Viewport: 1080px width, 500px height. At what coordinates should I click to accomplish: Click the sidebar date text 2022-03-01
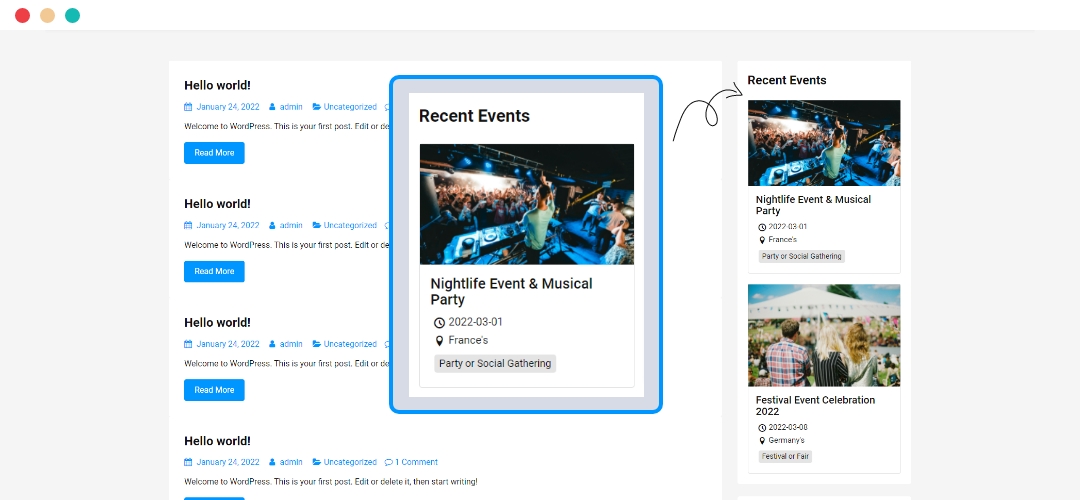point(787,227)
